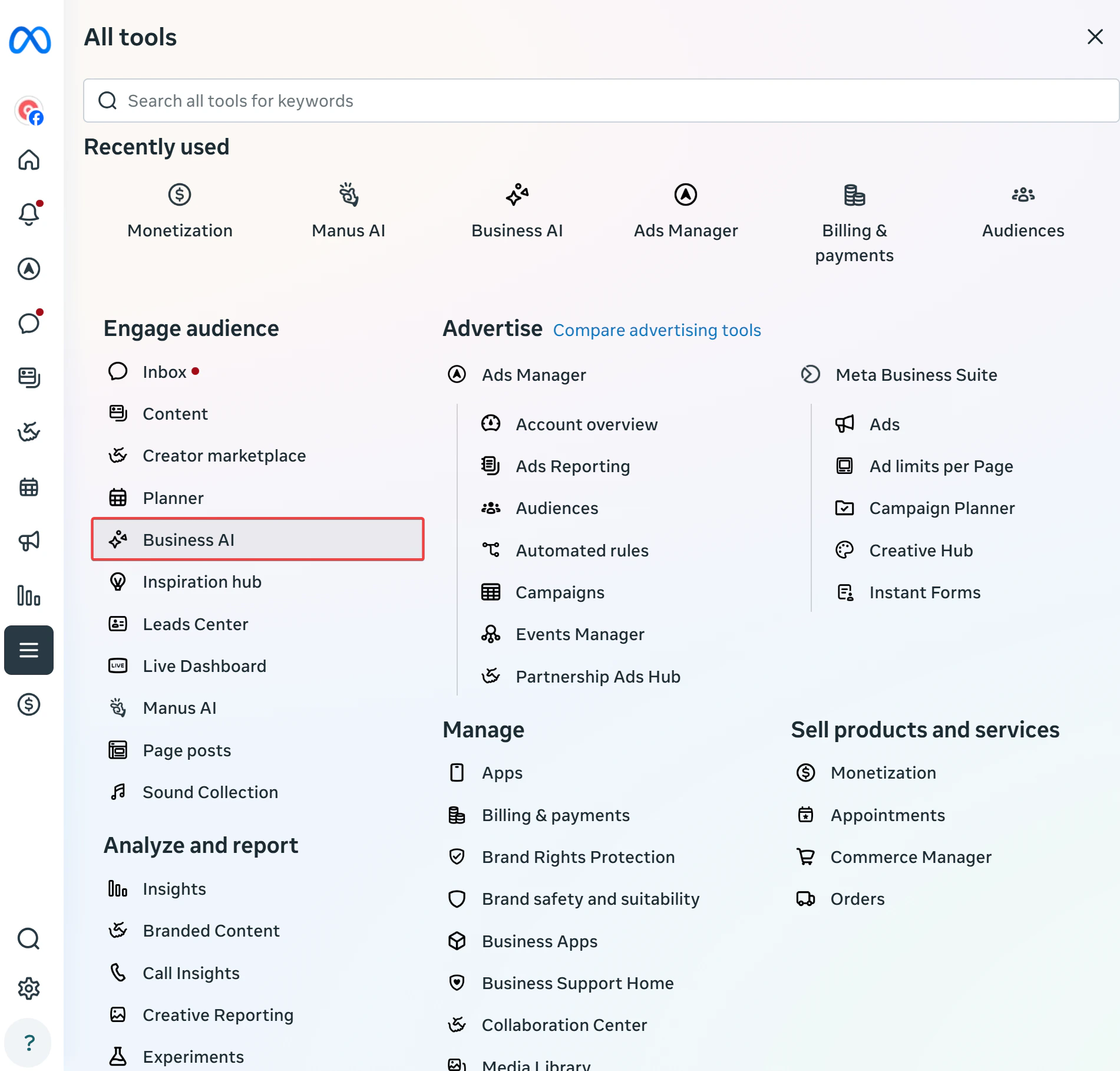The image size is (1120, 1071).
Task: Click the Meta logo in sidebar
Action: pos(29,40)
